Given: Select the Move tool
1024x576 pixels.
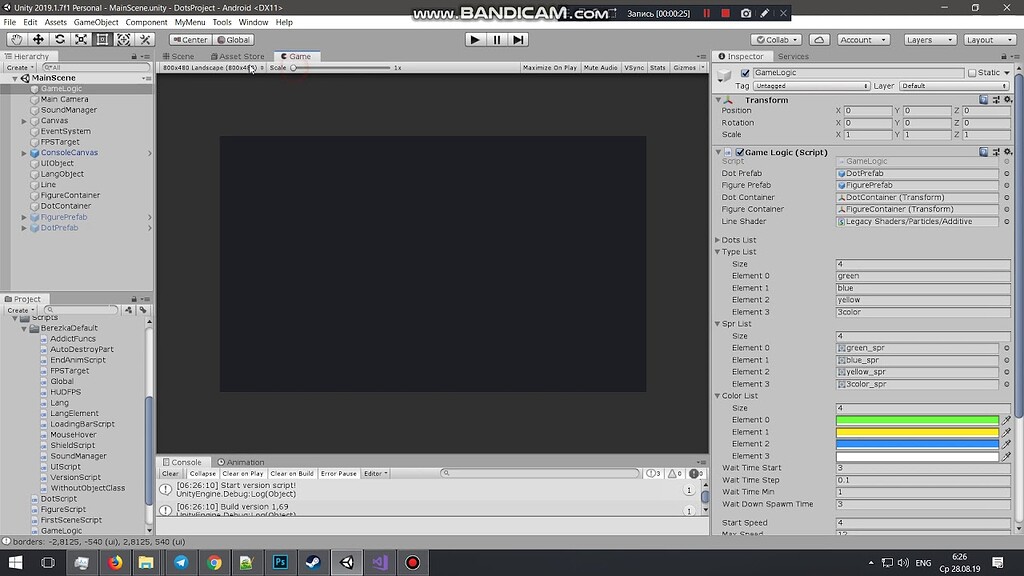Looking at the screenshot, I should click(x=38, y=39).
